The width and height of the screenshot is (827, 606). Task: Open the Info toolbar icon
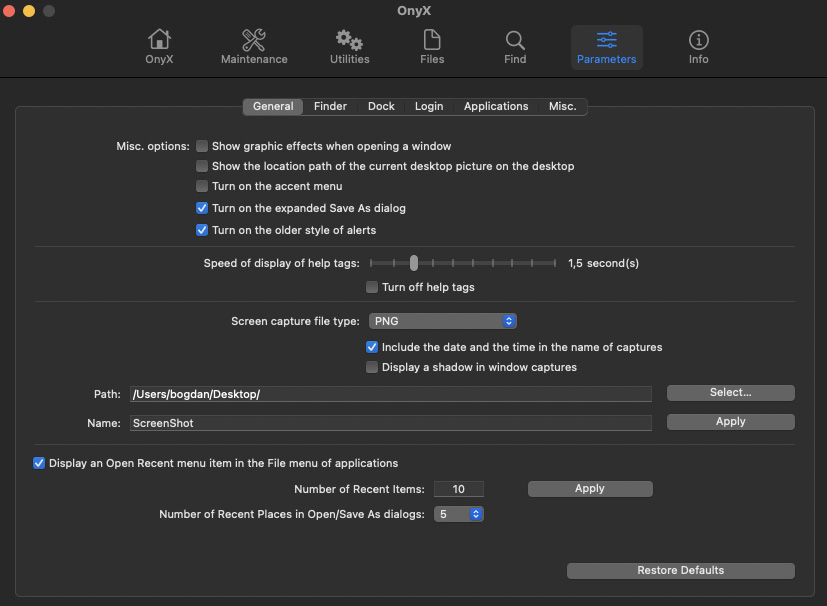[699, 46]
